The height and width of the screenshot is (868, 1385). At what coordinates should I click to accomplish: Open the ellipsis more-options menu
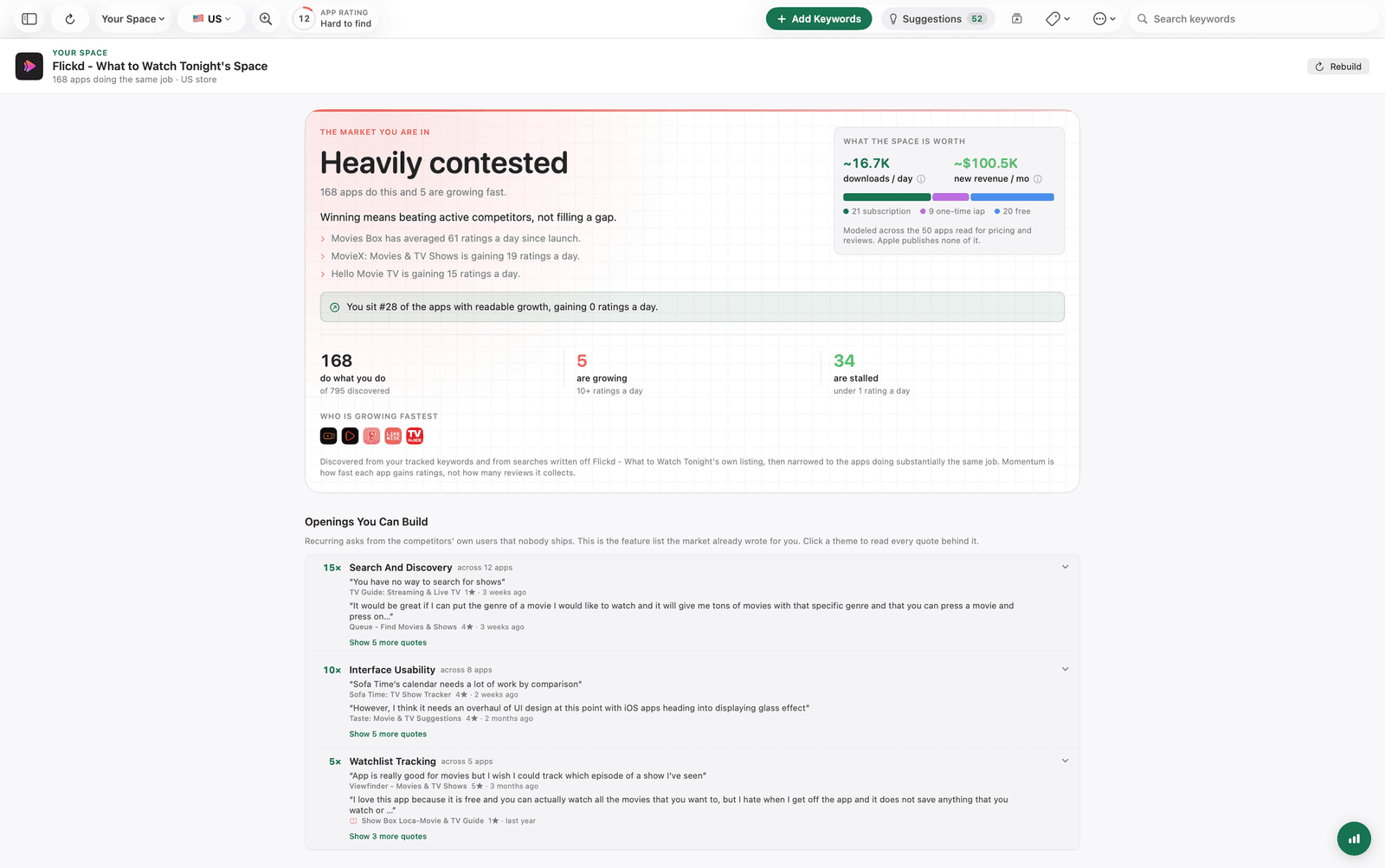tap(1105, 18)
